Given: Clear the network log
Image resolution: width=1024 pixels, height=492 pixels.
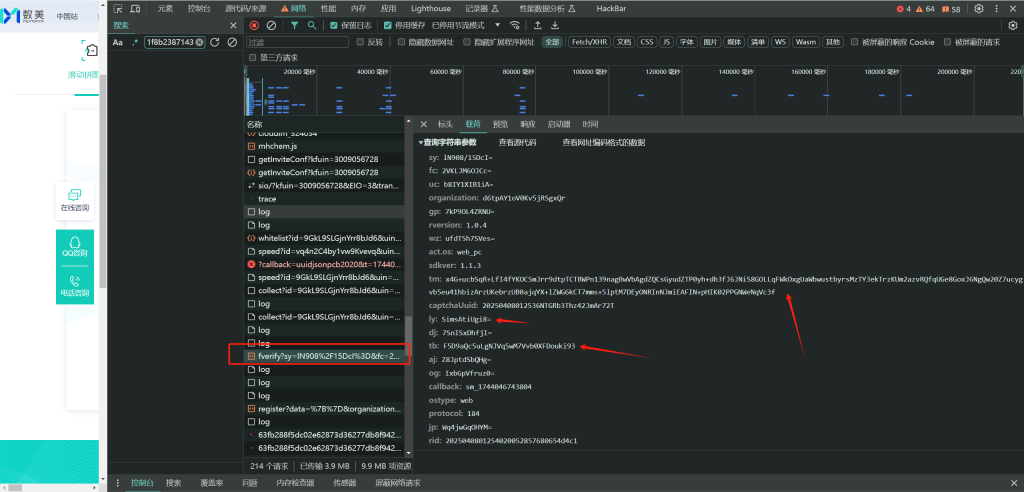Looking at the screenshot, I should (271, 25).
